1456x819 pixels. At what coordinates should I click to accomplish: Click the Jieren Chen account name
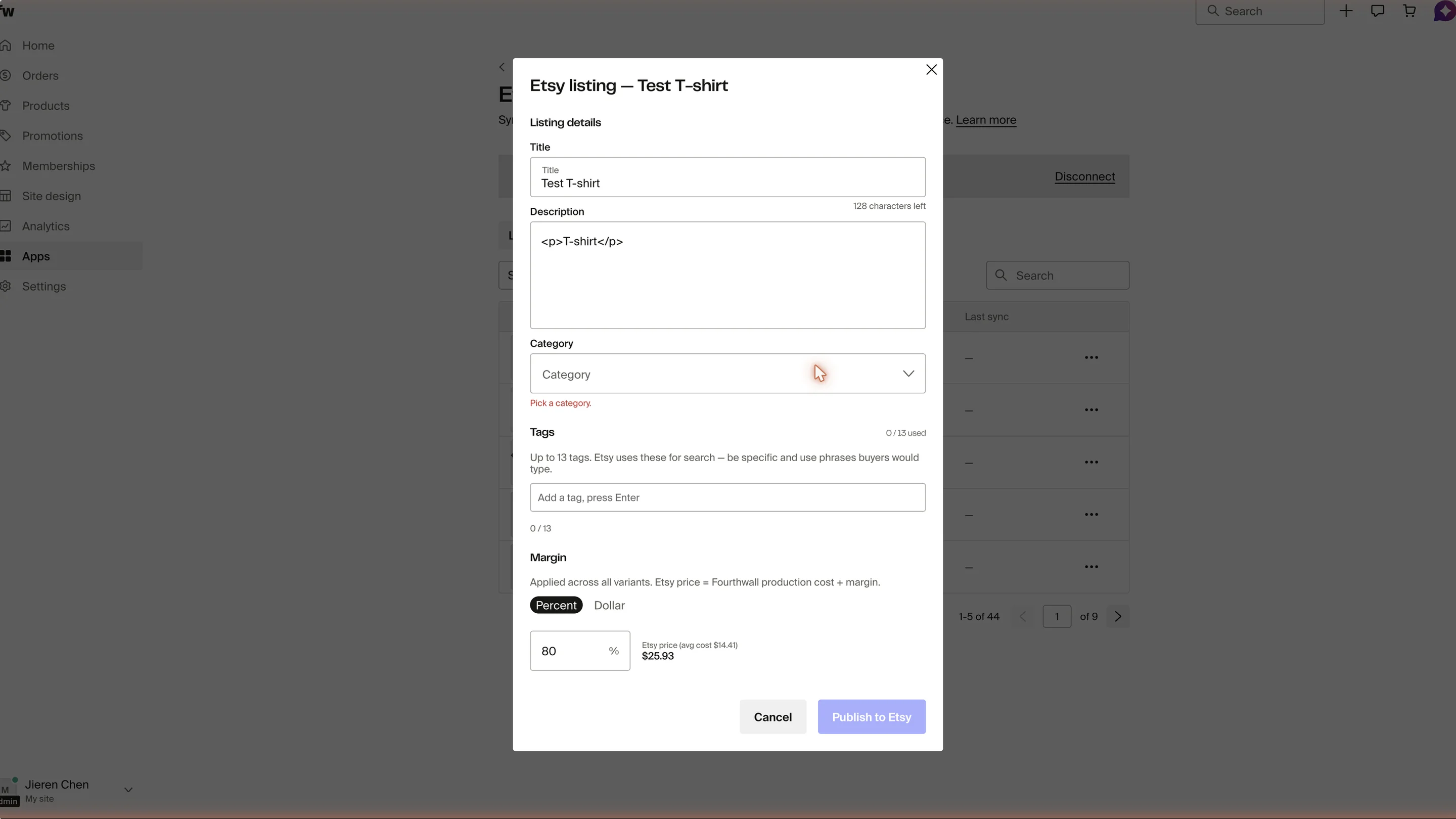pyautogui.click(x=57, y=785)
